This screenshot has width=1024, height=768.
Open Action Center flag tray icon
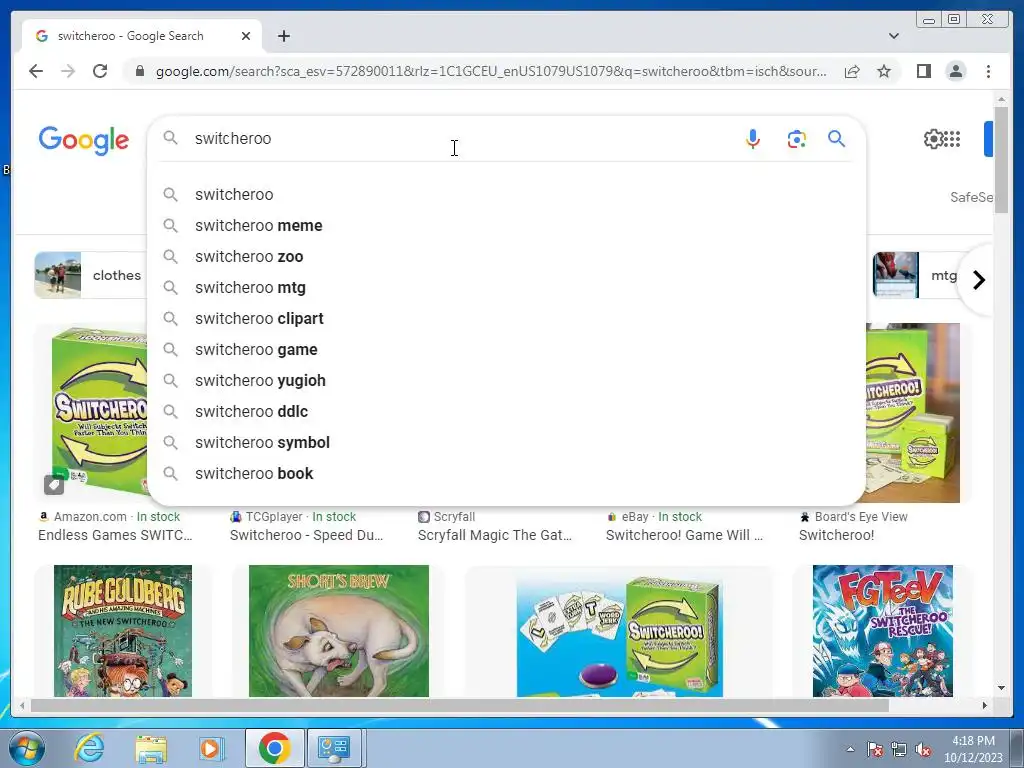pyautogui.click(x=874, y=750)
